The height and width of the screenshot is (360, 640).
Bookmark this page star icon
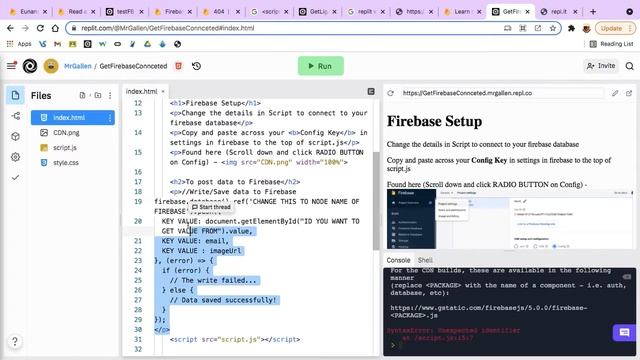coord(553,28)
